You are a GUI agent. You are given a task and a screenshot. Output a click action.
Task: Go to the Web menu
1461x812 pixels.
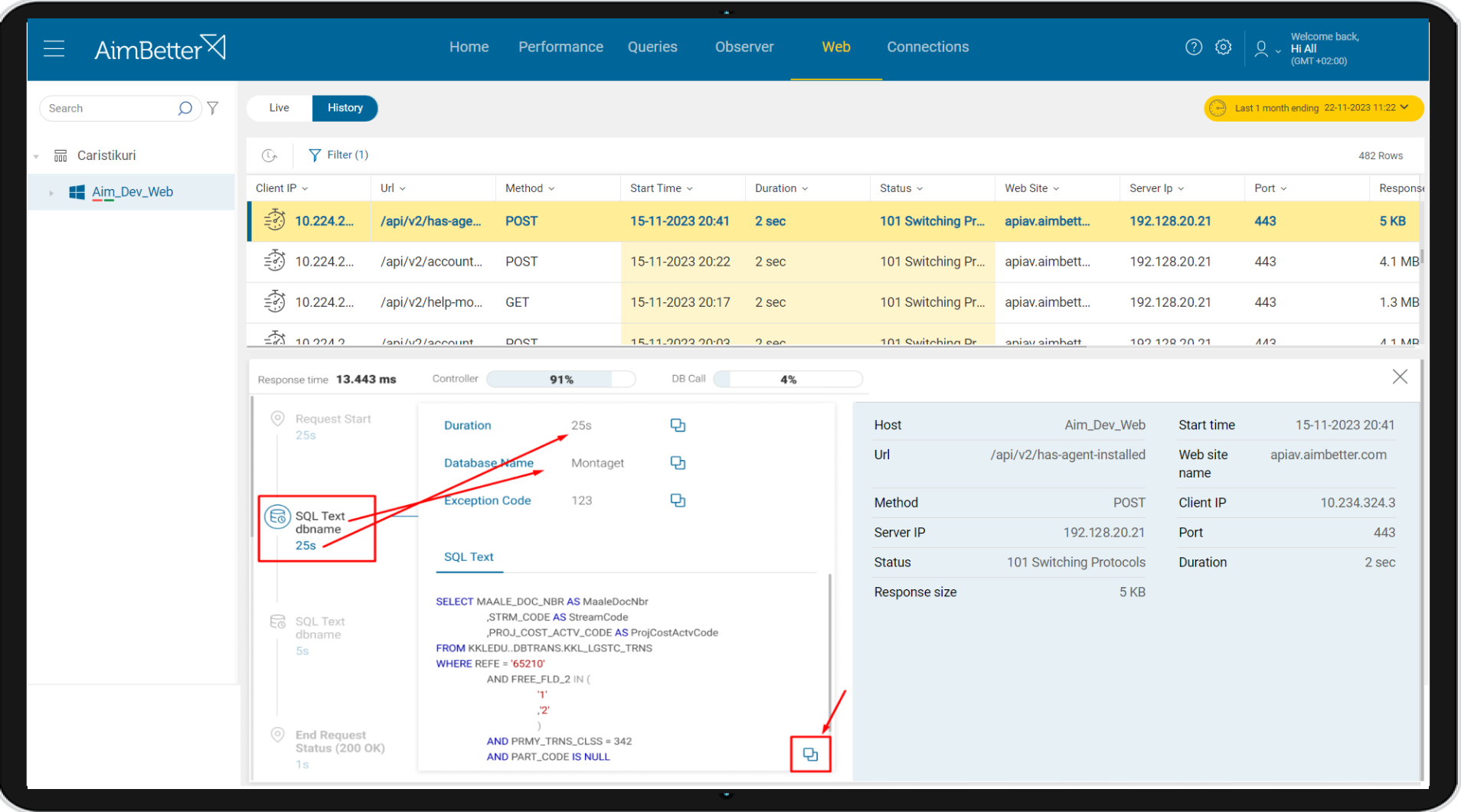coord(836,47)
